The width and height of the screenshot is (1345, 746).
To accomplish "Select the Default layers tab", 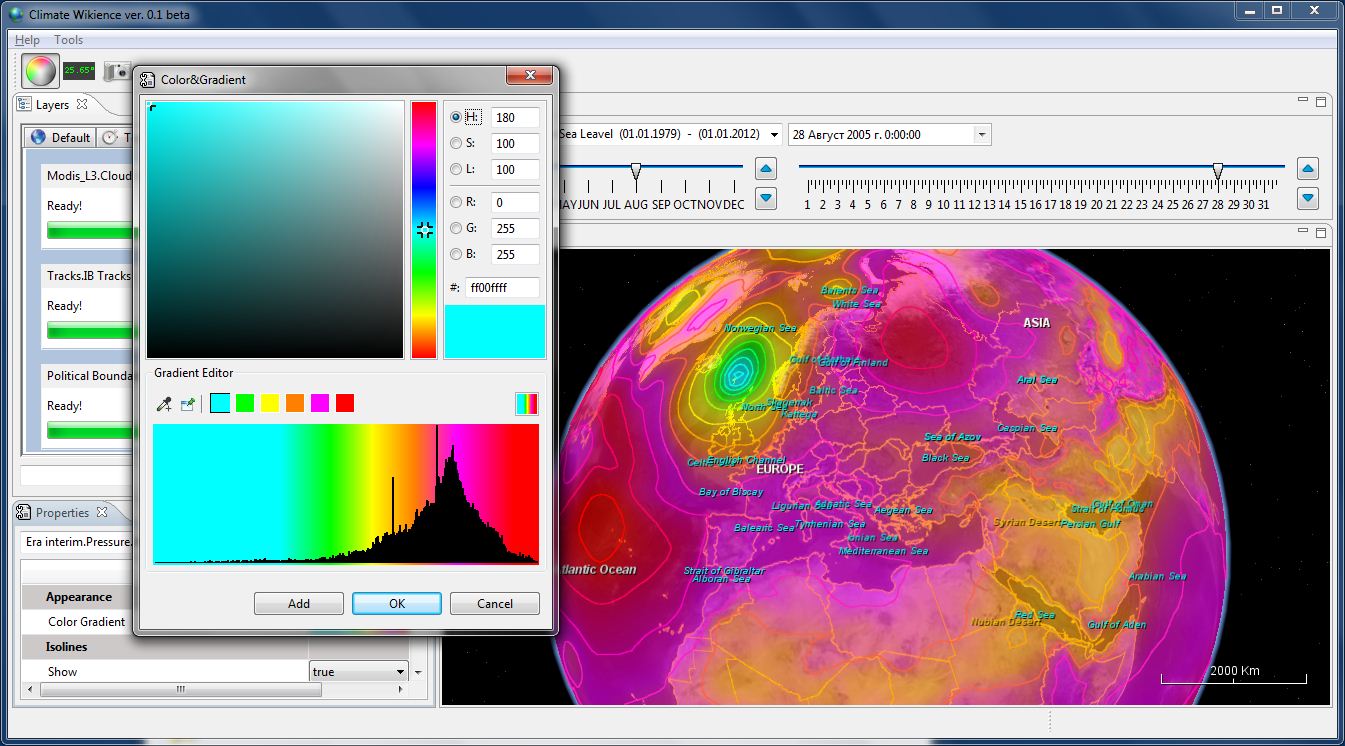I will tap(60, 137).
